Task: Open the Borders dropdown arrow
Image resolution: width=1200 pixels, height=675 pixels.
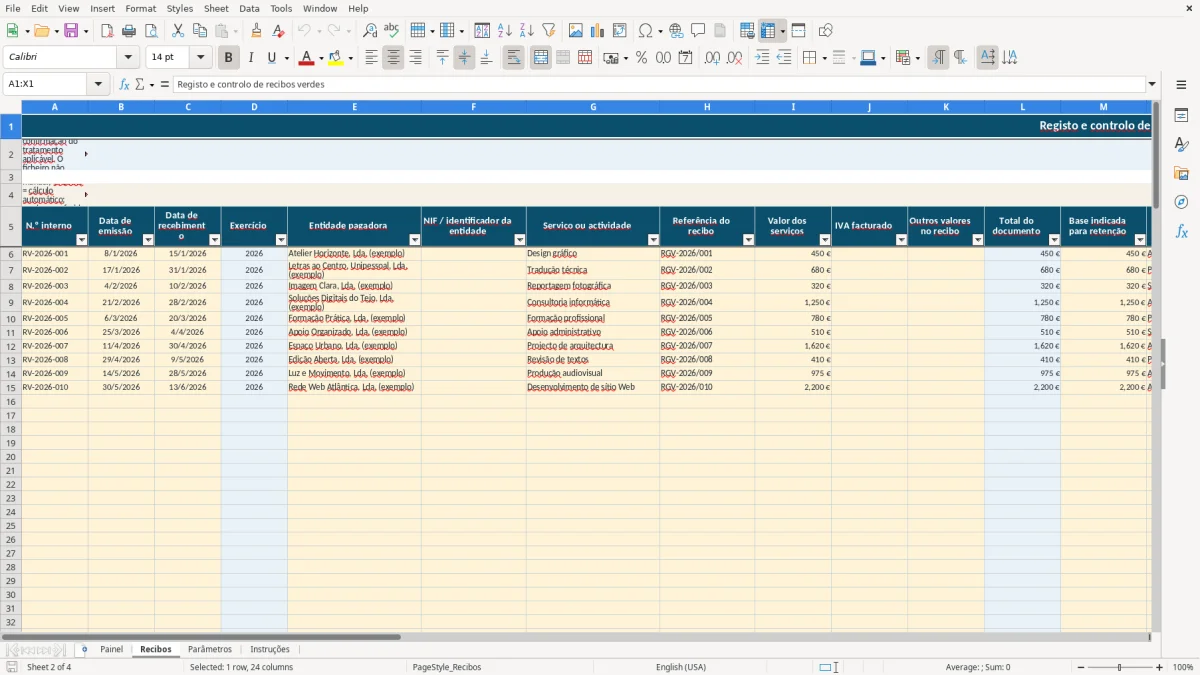Action: (x=826, y=58)
